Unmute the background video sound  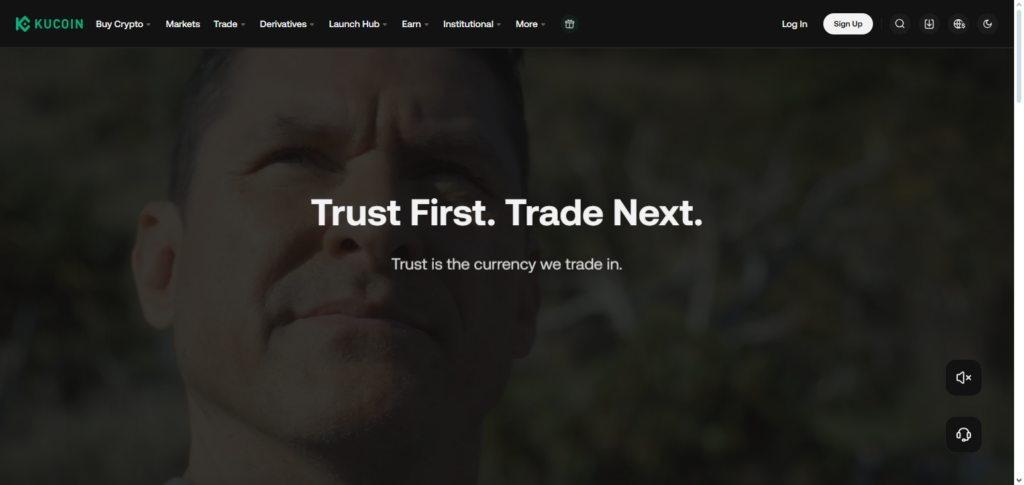[963, 377]
